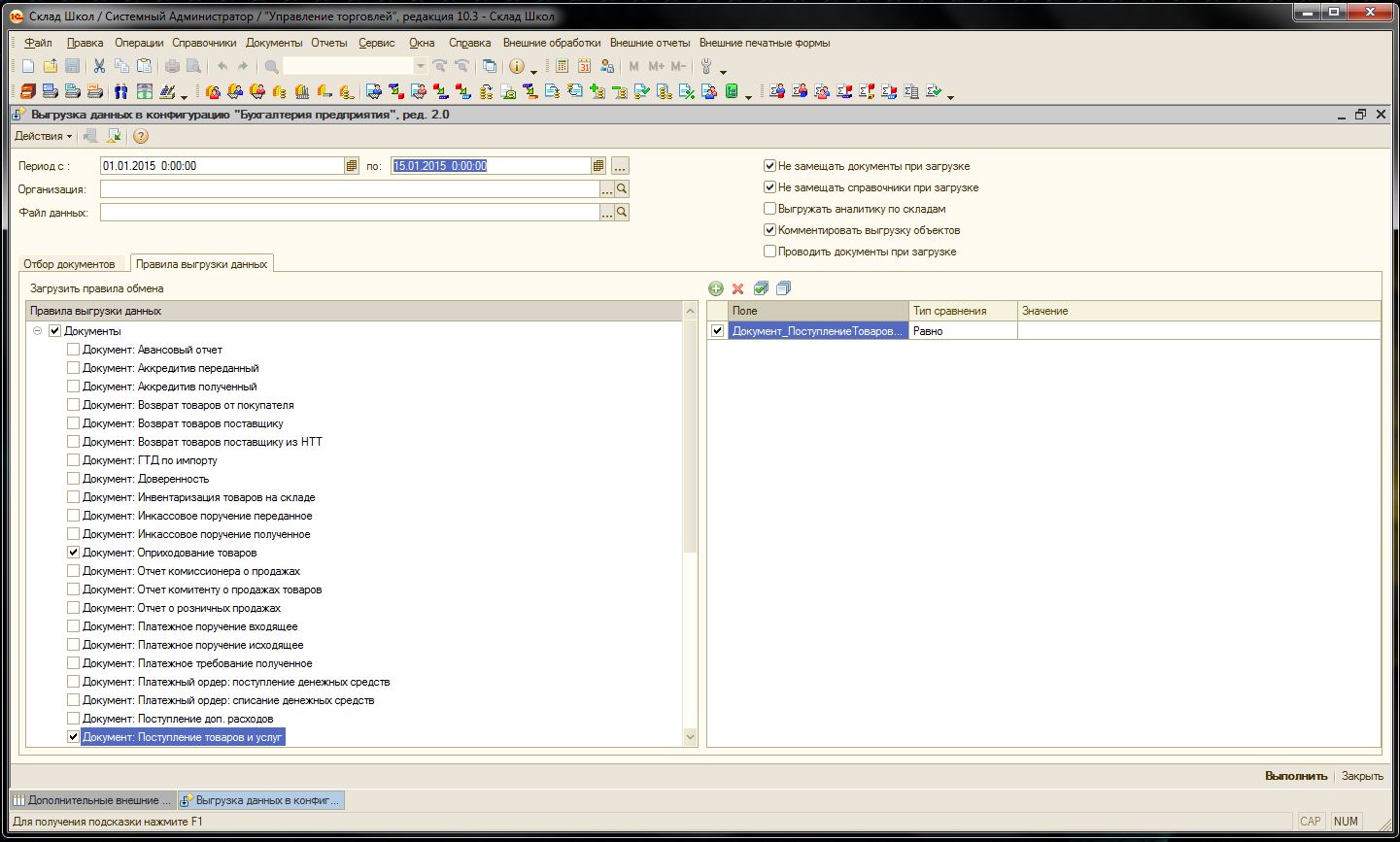Click the Copy icon in main toolbar
1400x842 pixels.
click(121, 66)
